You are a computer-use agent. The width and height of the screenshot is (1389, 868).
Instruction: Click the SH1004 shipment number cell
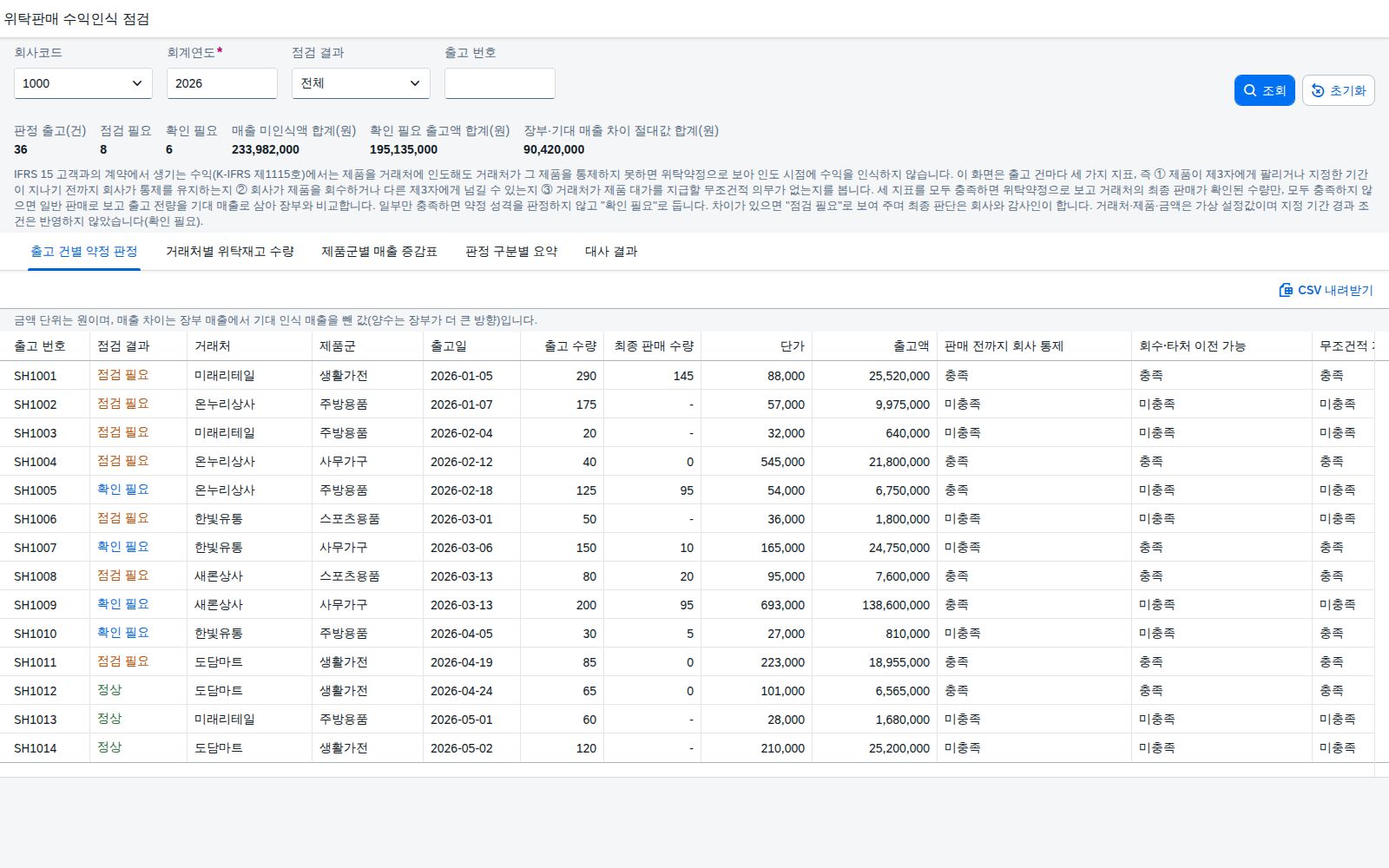36,462
